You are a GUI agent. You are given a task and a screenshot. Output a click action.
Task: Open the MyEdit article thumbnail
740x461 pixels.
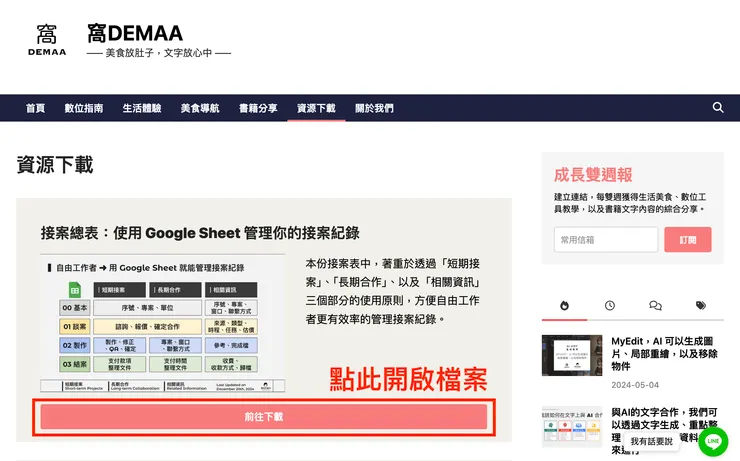(572, 355)
